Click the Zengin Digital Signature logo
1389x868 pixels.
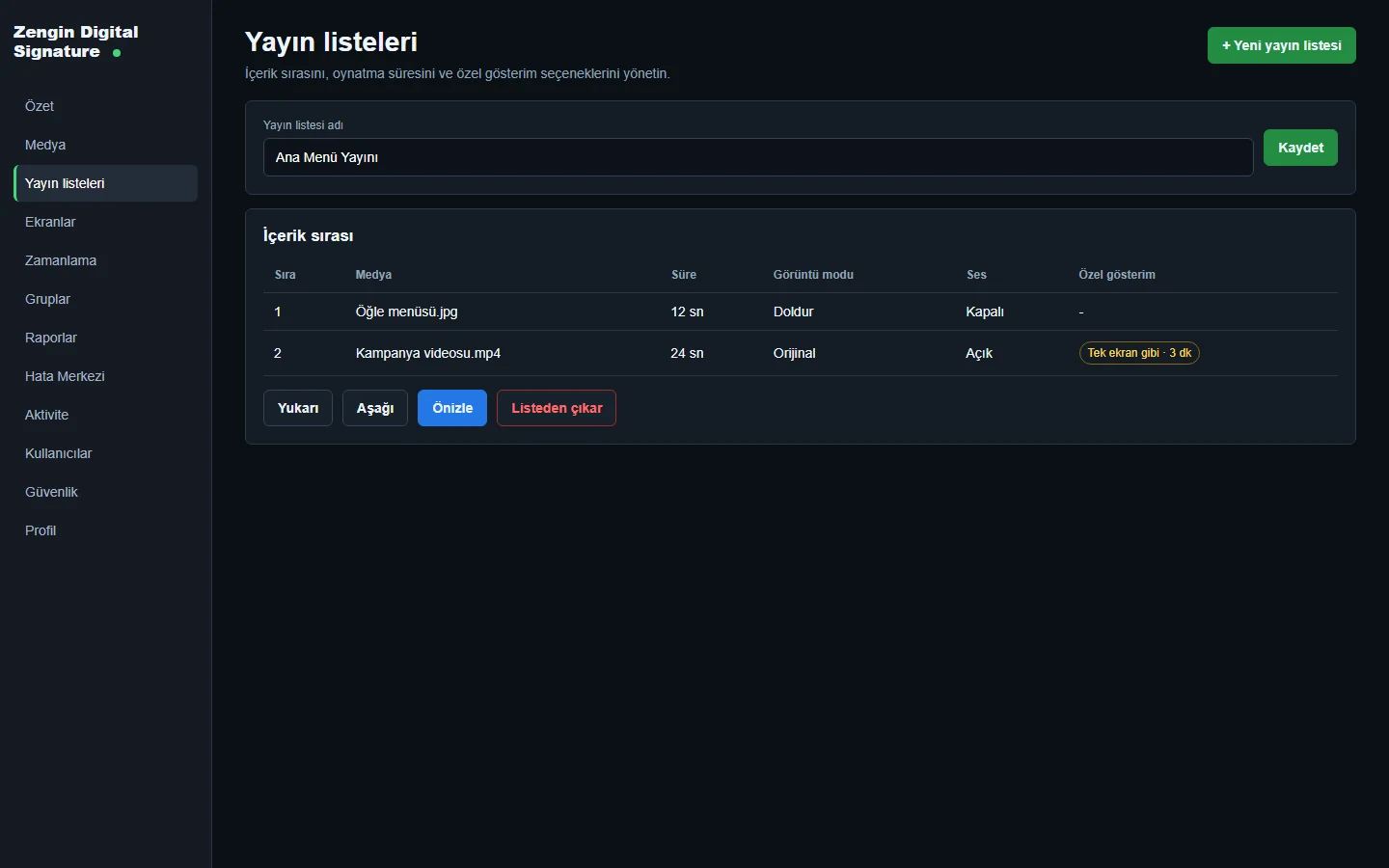coord(75,41)
